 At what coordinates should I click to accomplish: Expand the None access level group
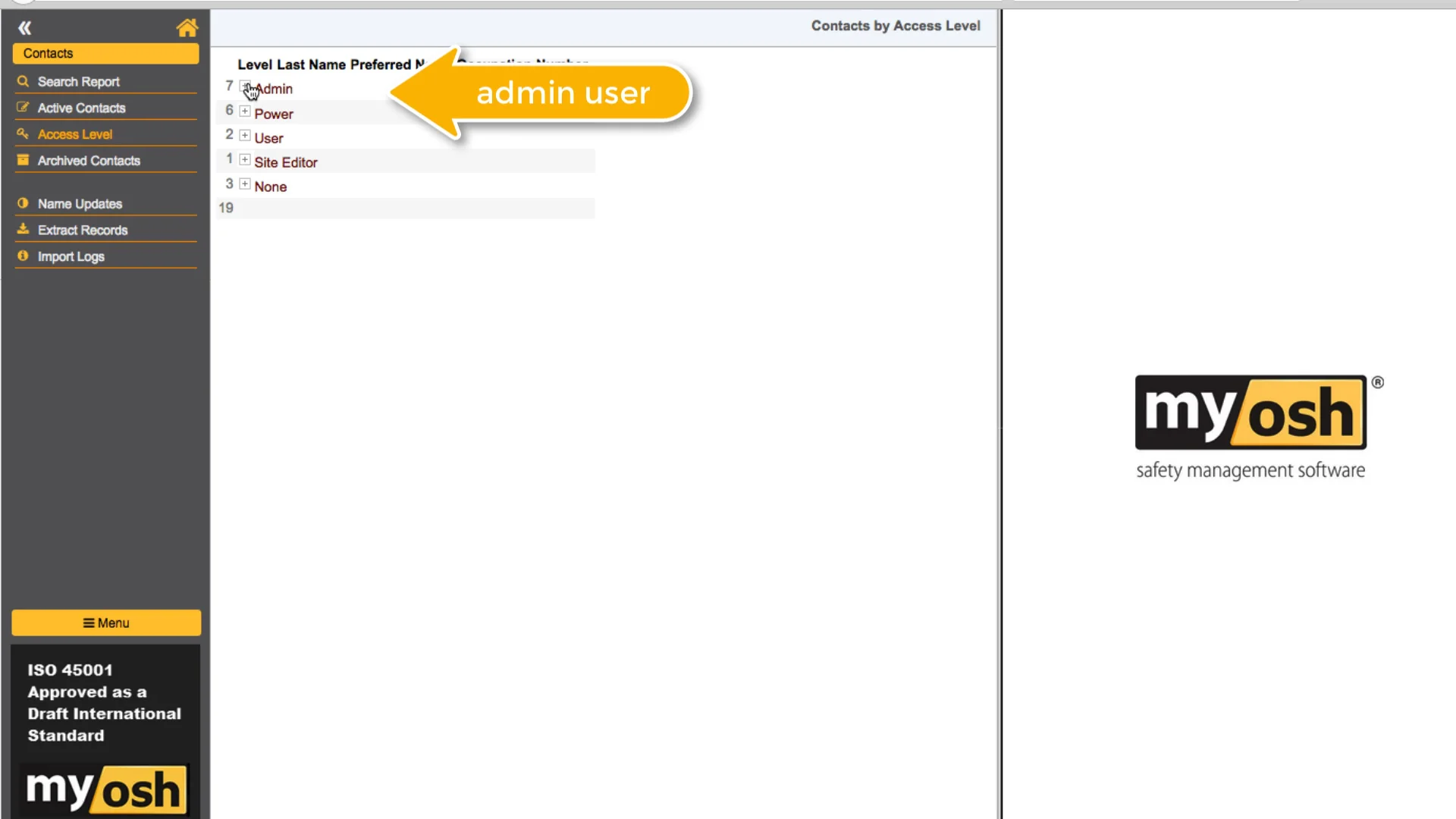[245, 184]
